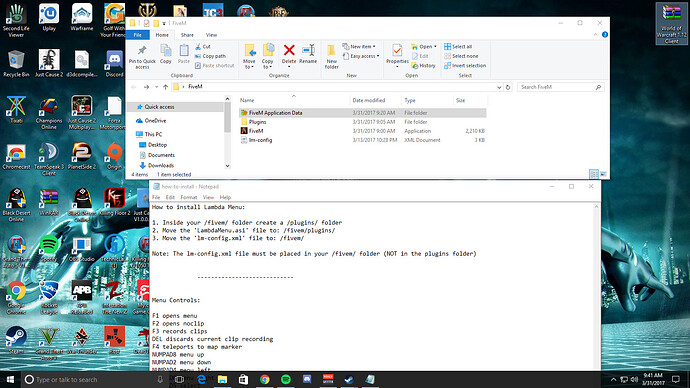Open Spotify from the taskbar

click(x=286, y=379)
